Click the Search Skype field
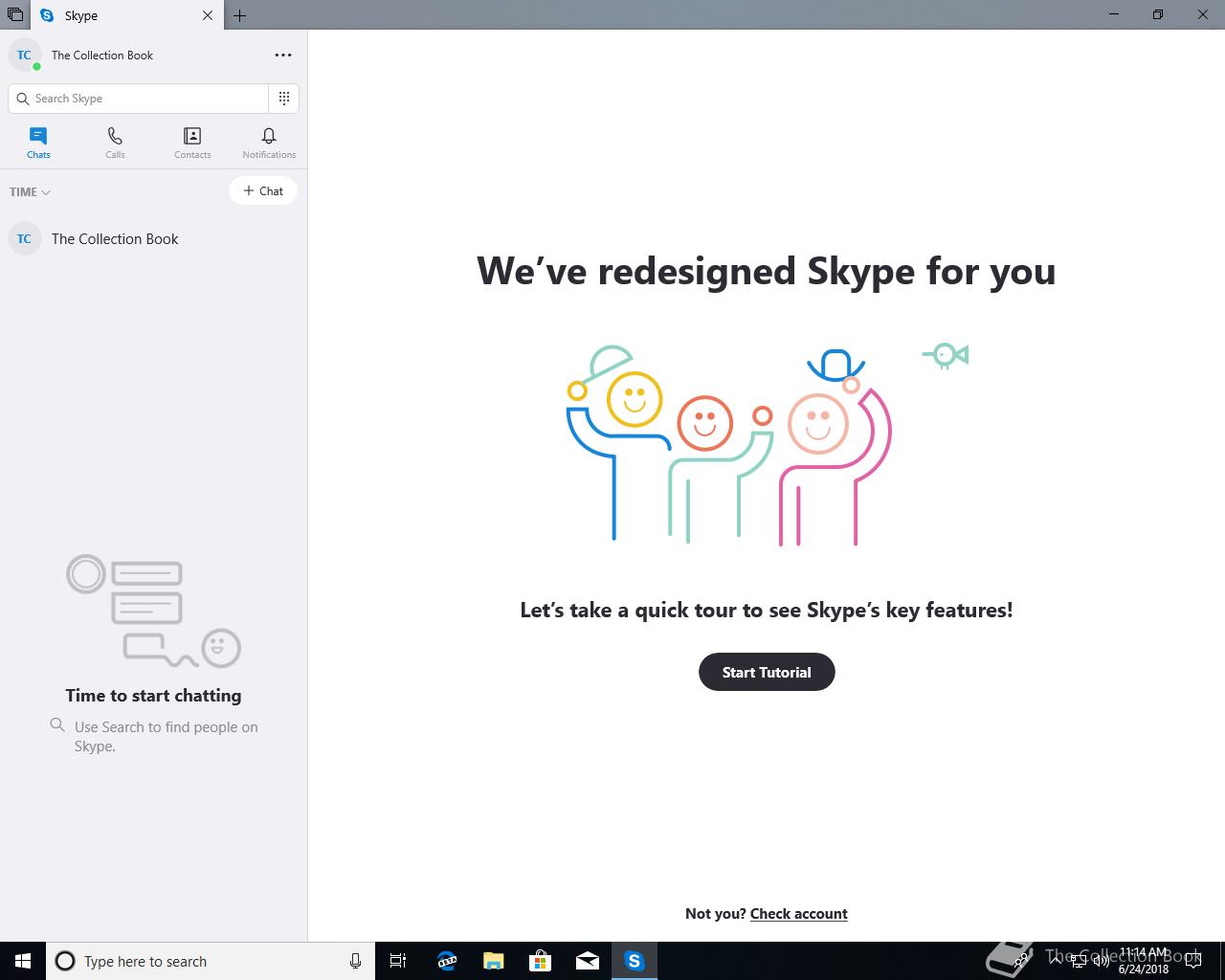The height and width of the screenshot is (980, 1225). [x=139, y=99]
